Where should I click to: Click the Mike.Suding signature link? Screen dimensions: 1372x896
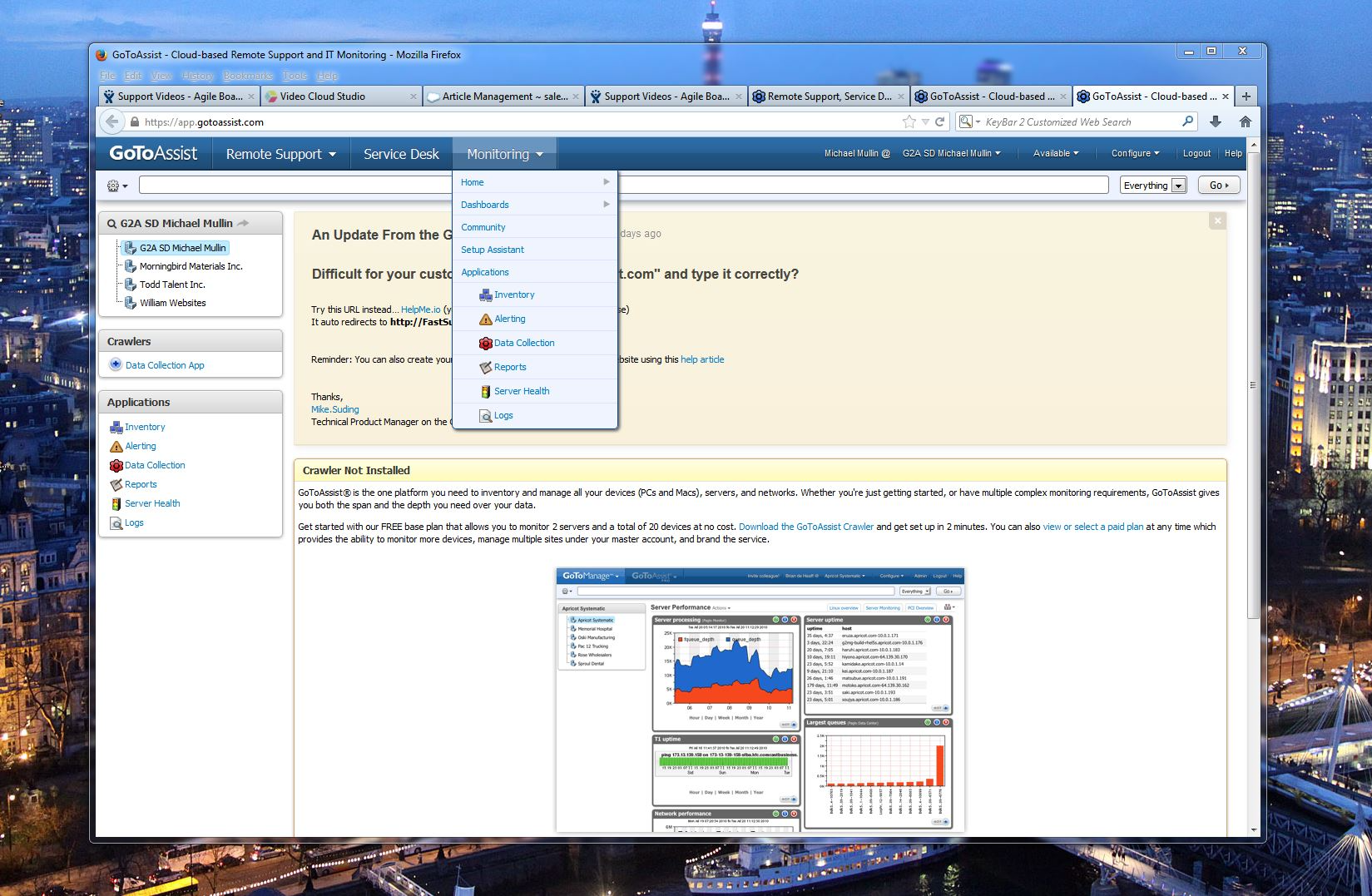(x=335, y=409)
